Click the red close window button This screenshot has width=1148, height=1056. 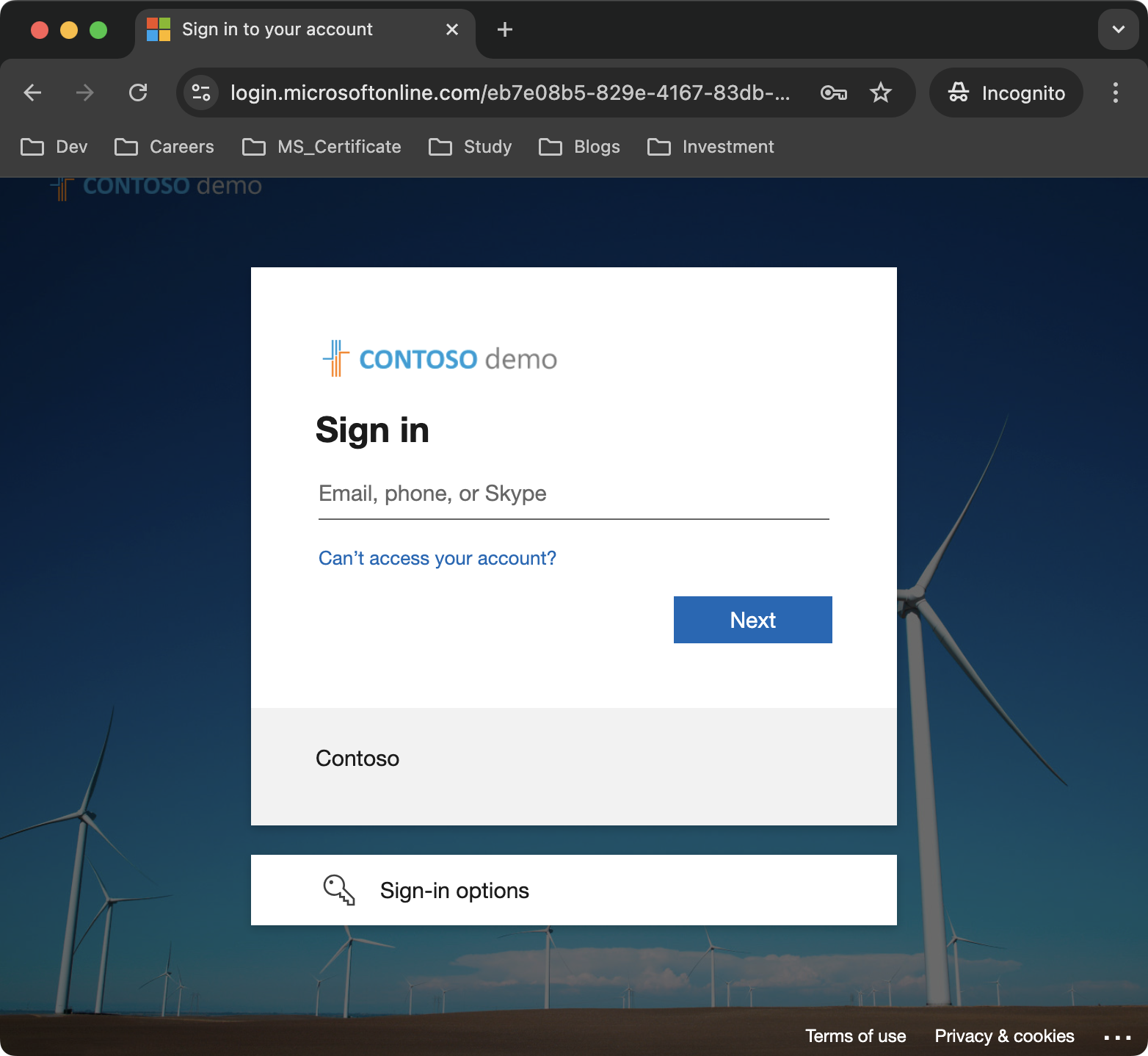[40, 29]
